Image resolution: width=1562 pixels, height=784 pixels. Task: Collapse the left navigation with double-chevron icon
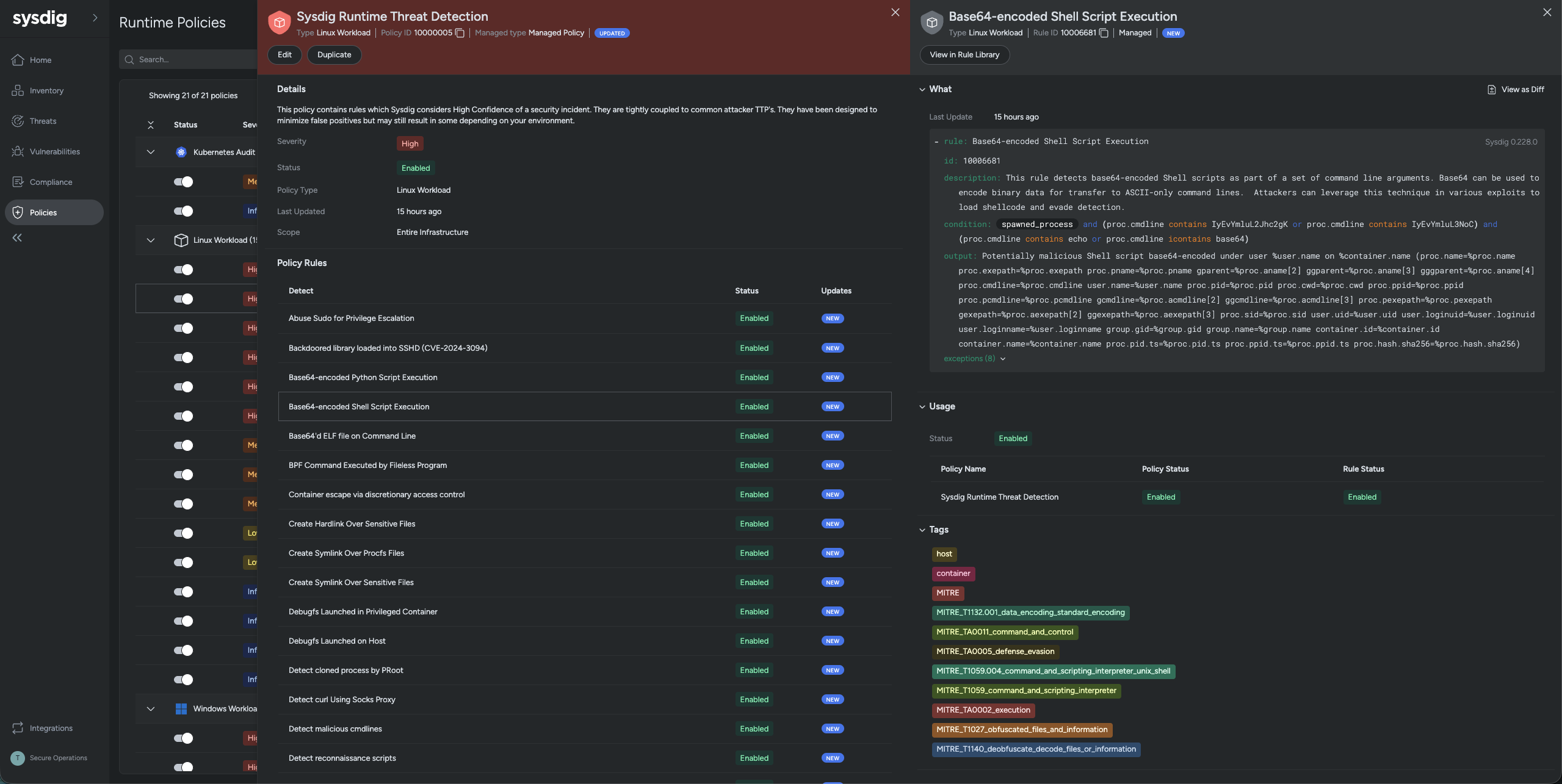[17, 238]
